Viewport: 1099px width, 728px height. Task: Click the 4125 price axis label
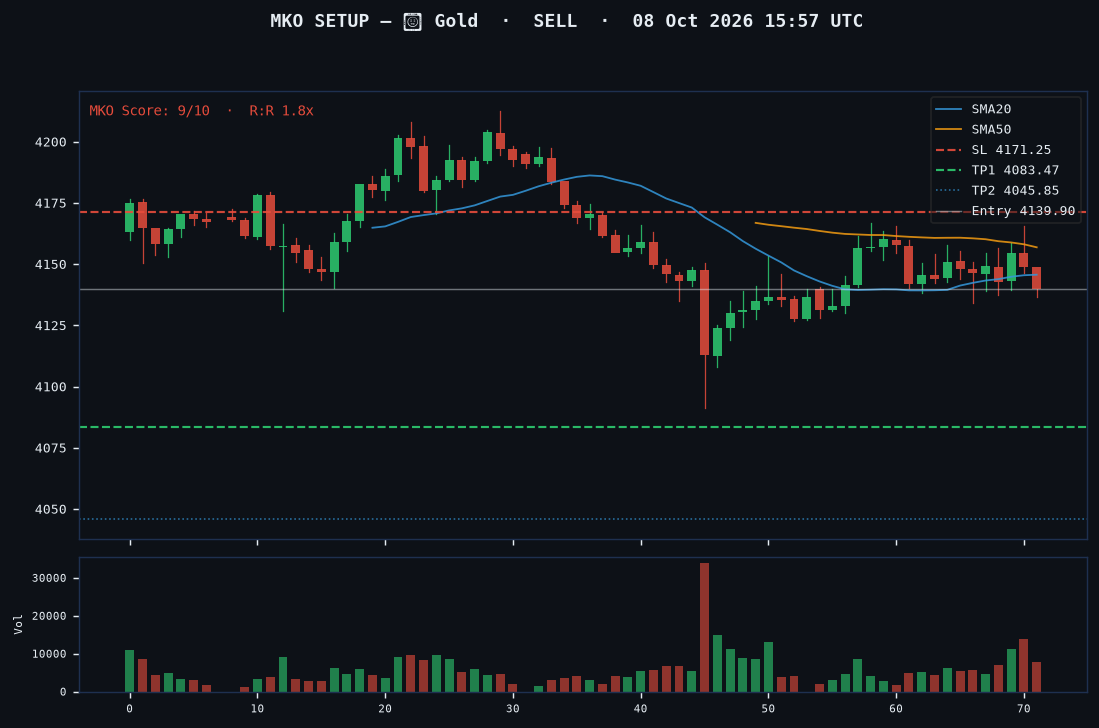click(x=50, y=326)
